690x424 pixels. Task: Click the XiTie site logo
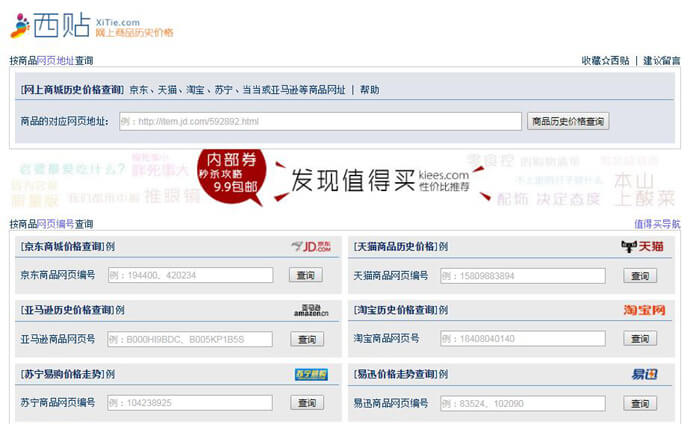[92, 25]
